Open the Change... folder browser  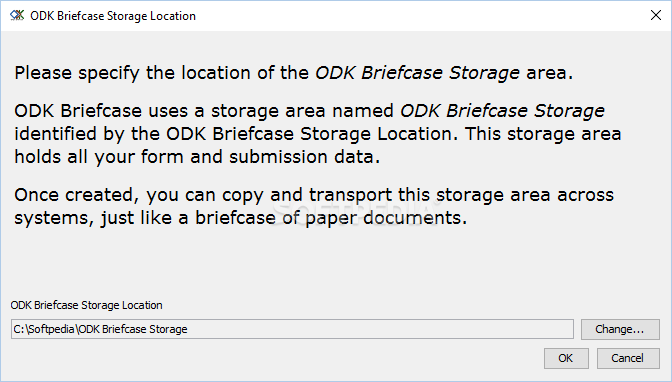[620, 329]
